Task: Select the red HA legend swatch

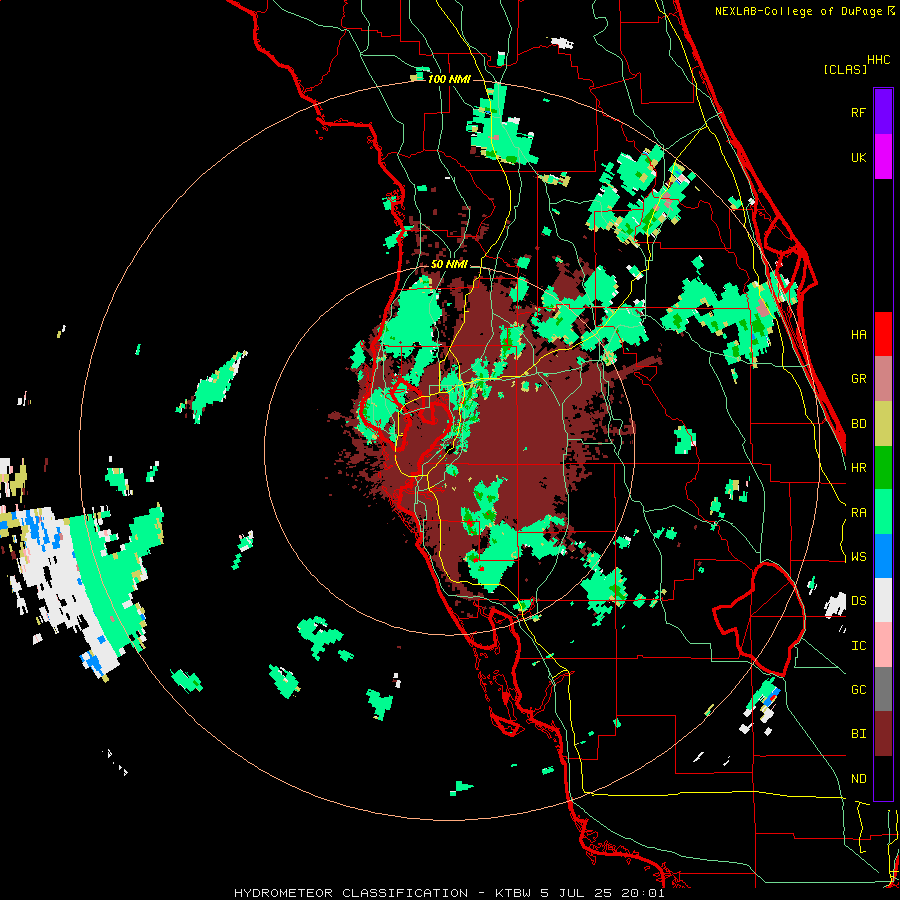Action: pyautogui.click(x=883, y=334)
